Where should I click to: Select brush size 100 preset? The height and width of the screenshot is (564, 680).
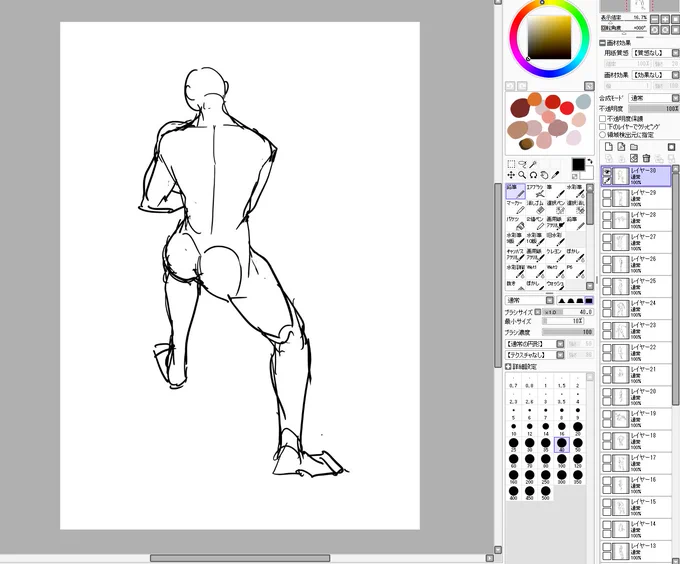[x=562, y=461]
